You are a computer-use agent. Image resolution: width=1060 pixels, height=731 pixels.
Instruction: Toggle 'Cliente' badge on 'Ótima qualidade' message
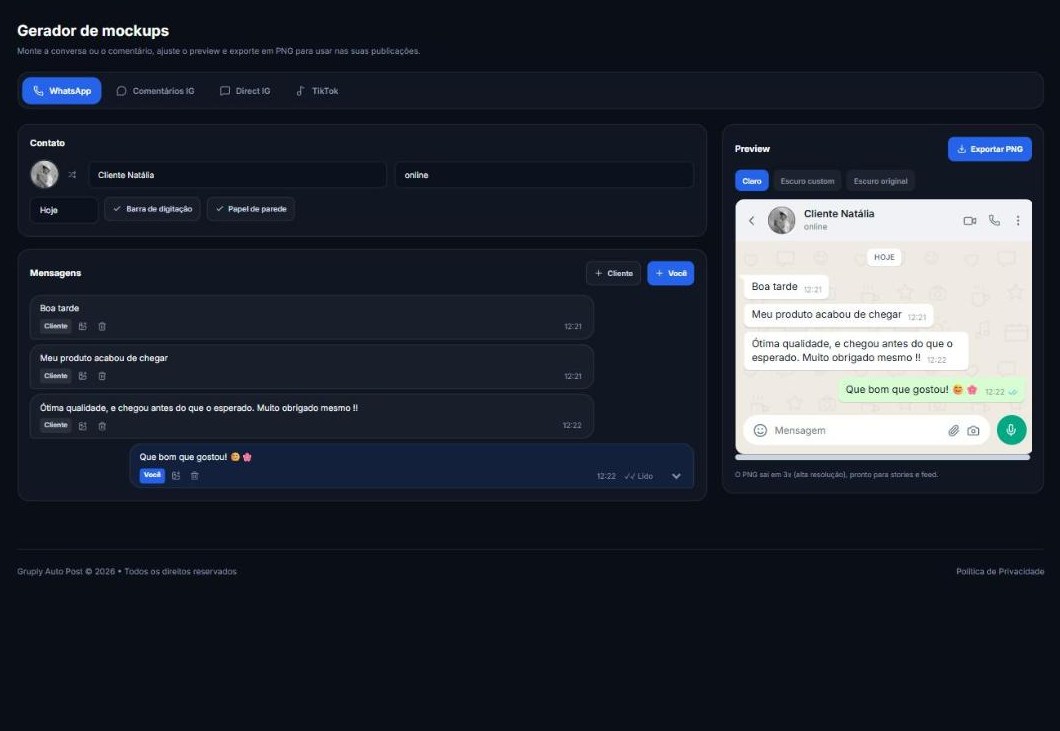click(x=55, y=425)
